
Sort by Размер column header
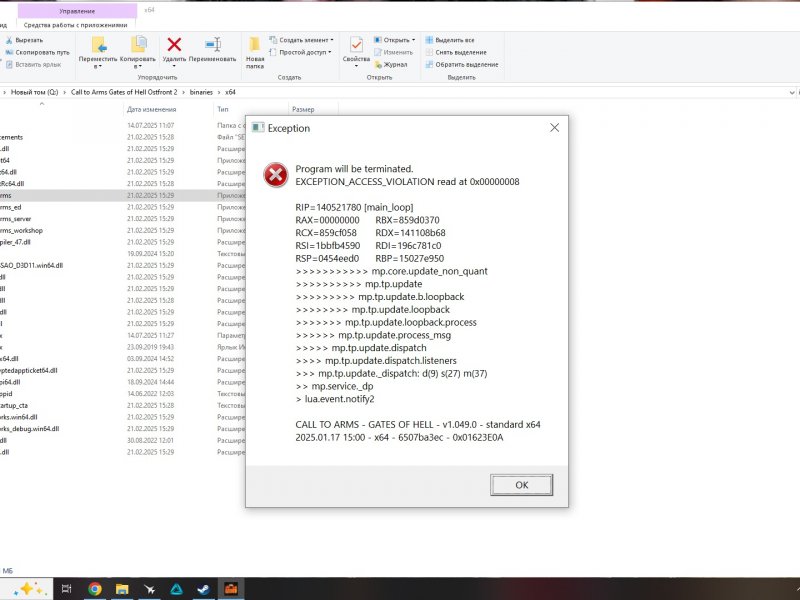tap(303, 109)
